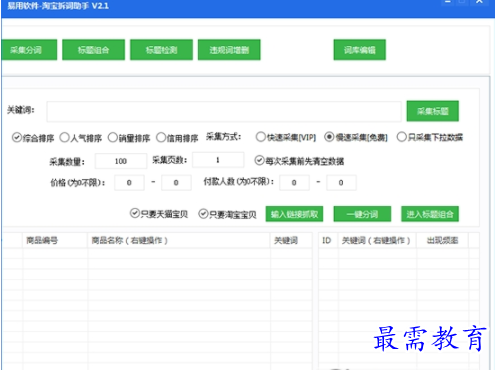This screenshot has width=495, height=370.
Task: Click the 商品名称 (右键操作) column header
Action: [x=179, y=240]
